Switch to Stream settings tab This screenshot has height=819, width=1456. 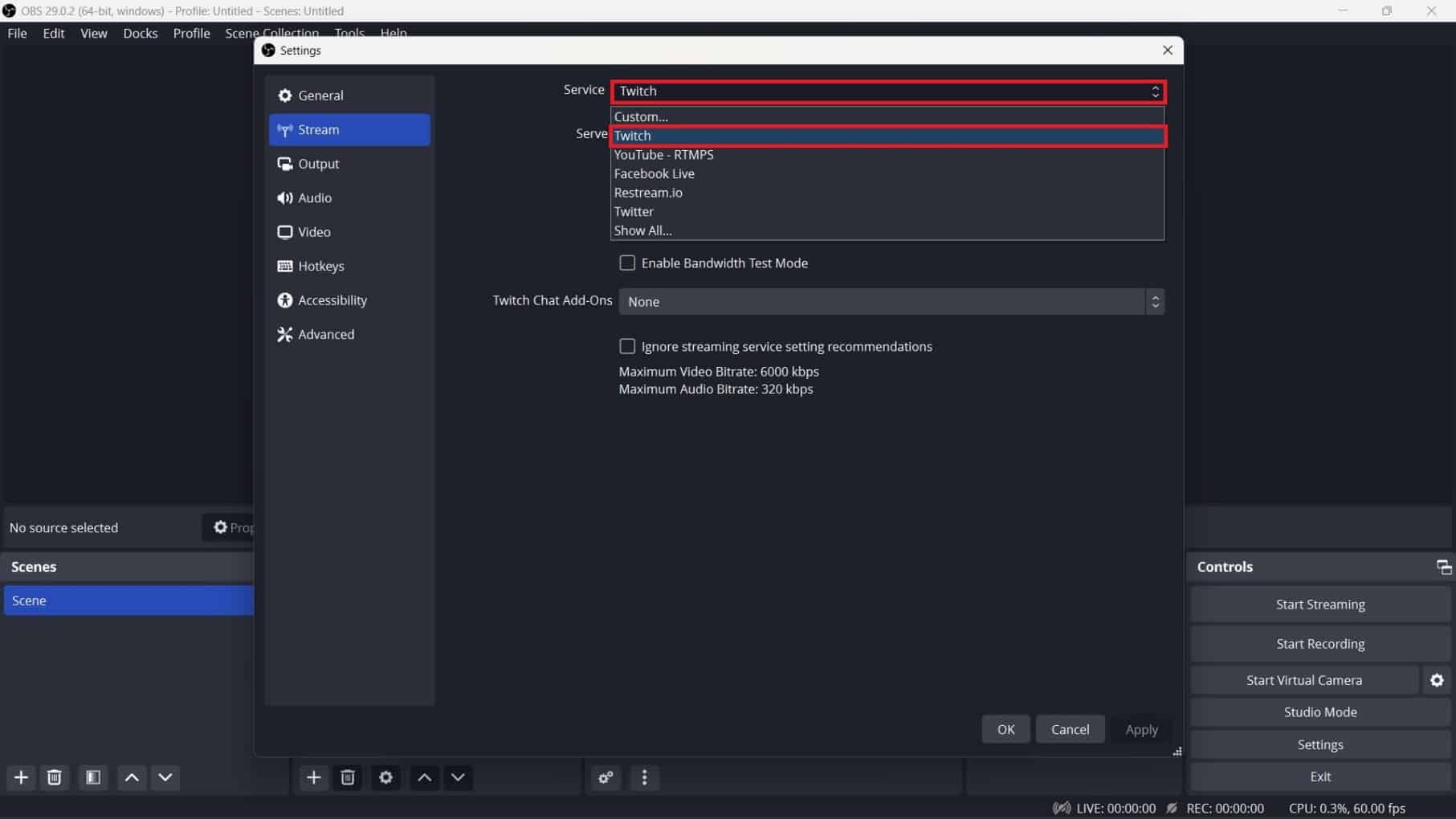(349, 130)
